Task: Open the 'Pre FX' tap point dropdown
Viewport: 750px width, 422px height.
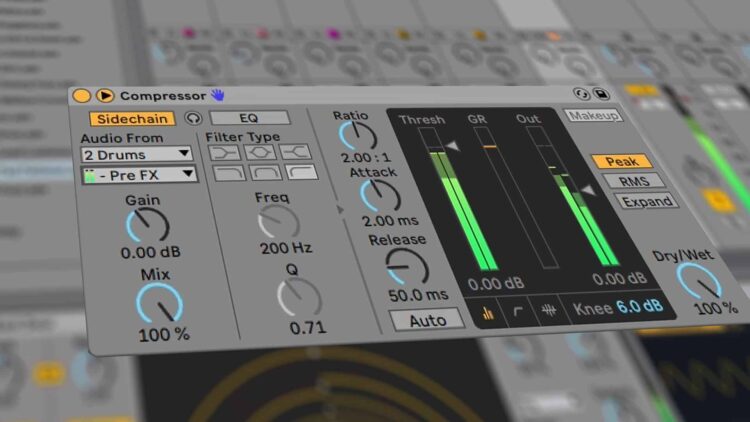Action: (138, 175)
